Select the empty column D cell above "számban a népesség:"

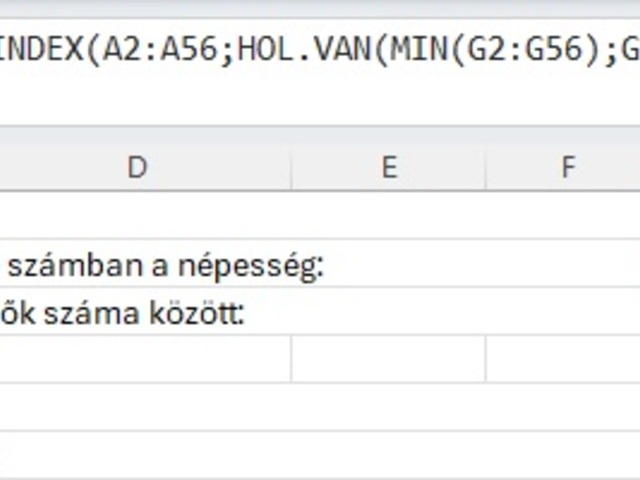[x=145, y=215]
